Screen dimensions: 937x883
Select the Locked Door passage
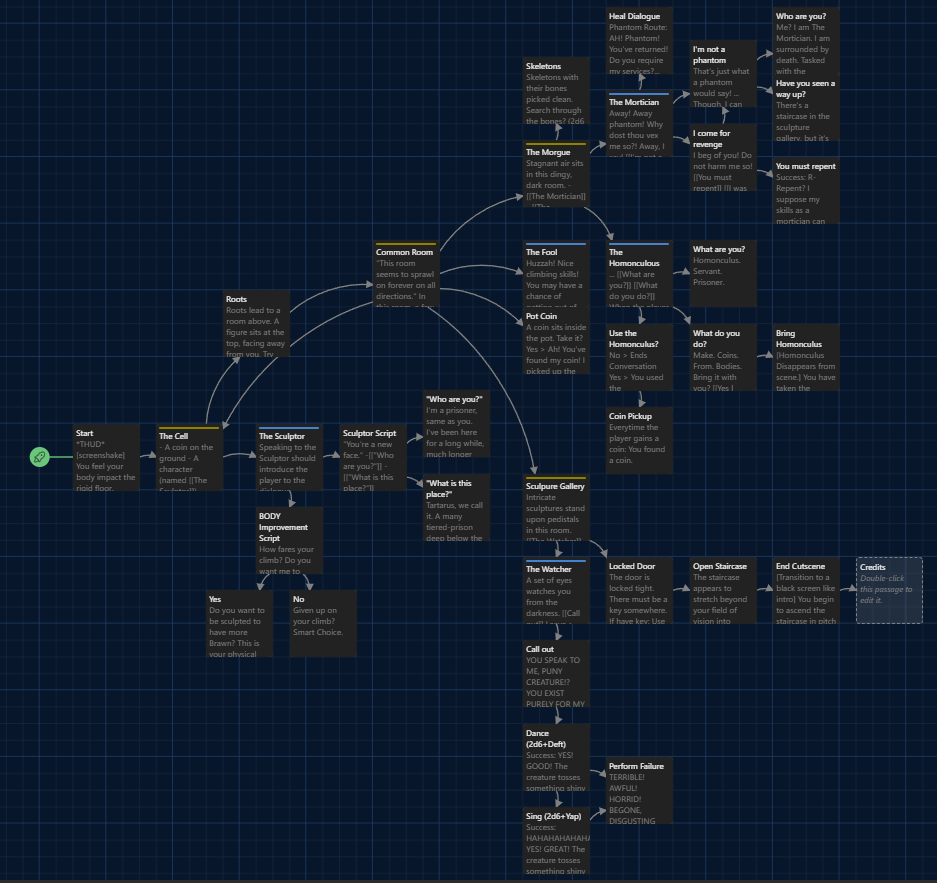click(639, 591)
